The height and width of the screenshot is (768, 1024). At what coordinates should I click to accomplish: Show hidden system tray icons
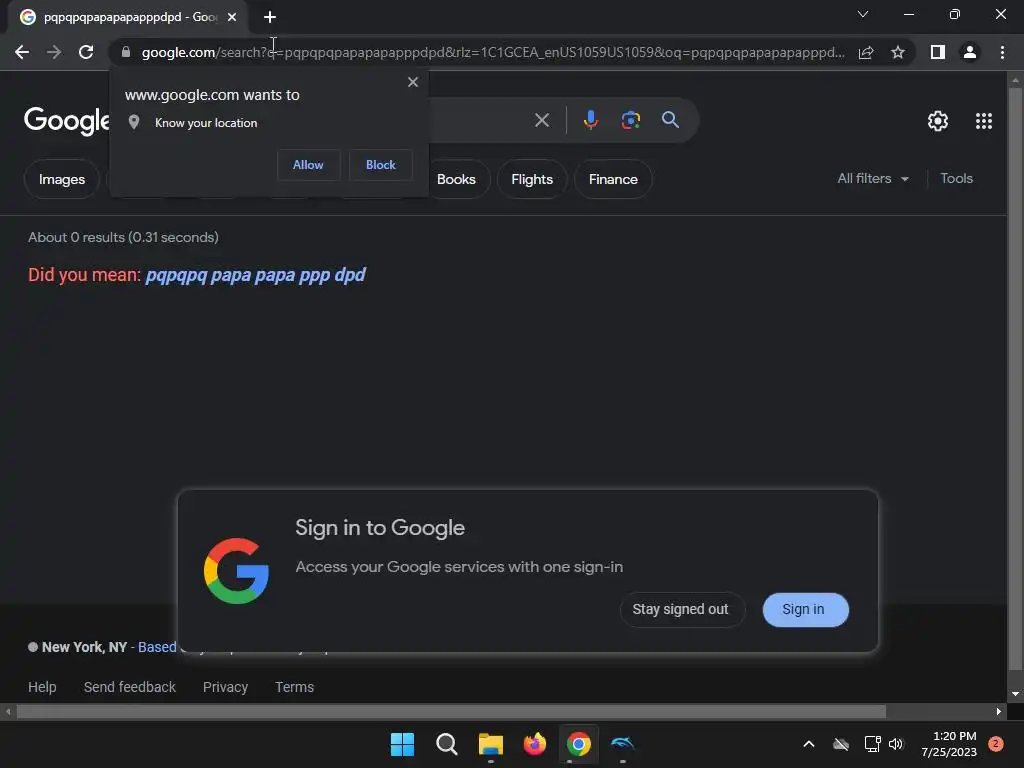(x=808, y=744)
